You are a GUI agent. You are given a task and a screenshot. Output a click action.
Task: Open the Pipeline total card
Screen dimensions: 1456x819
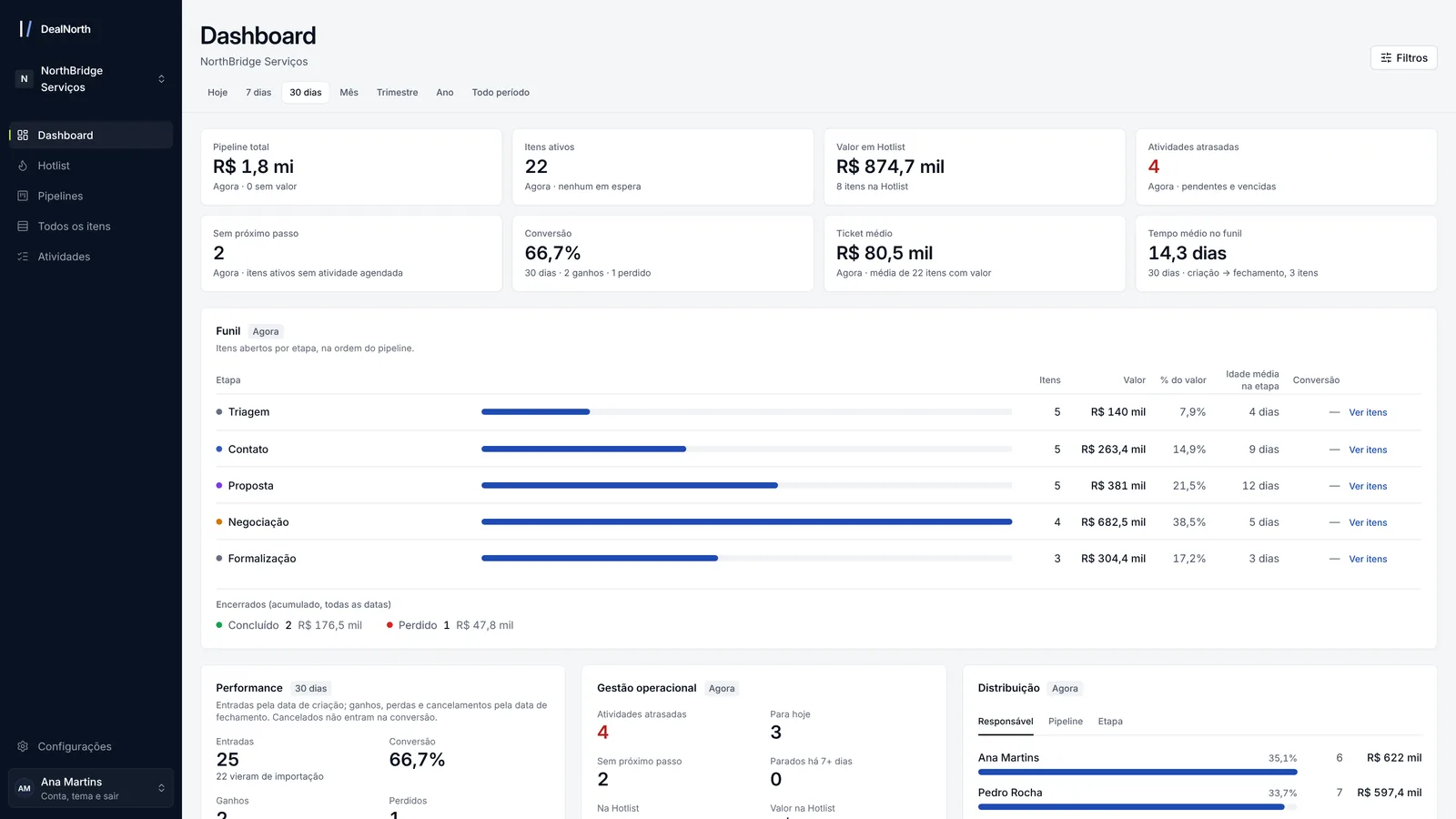tap(351, 167)
